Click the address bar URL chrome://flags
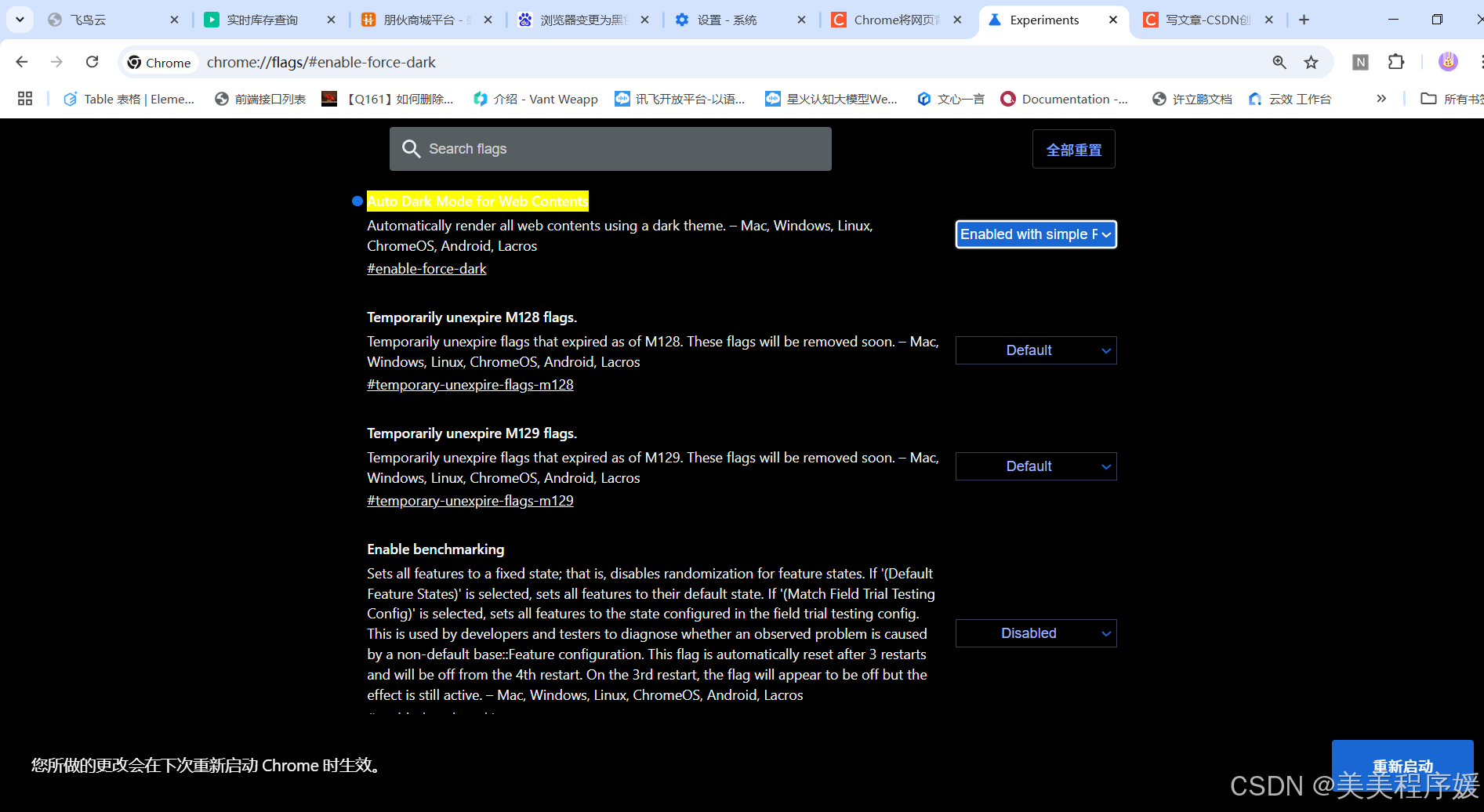This screenshot has width=1484, height=812. [321, 62]
